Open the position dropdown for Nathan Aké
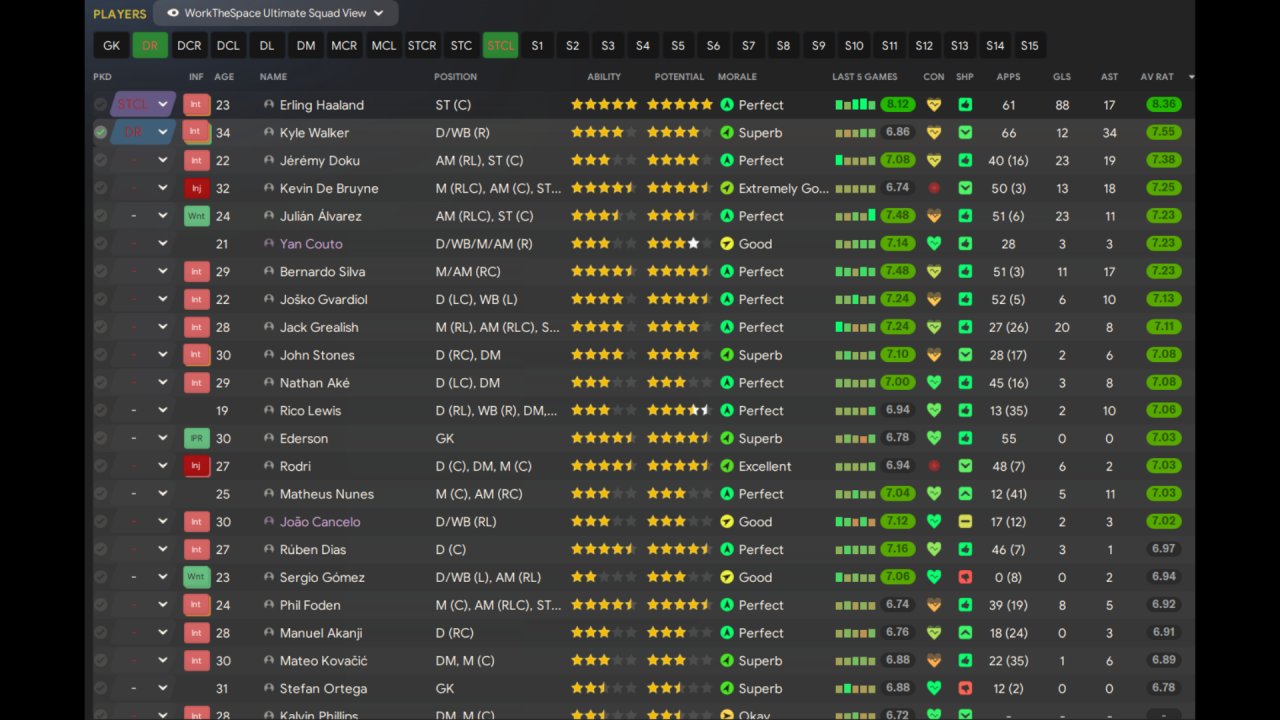1280x720 pixels. (143, 382)
